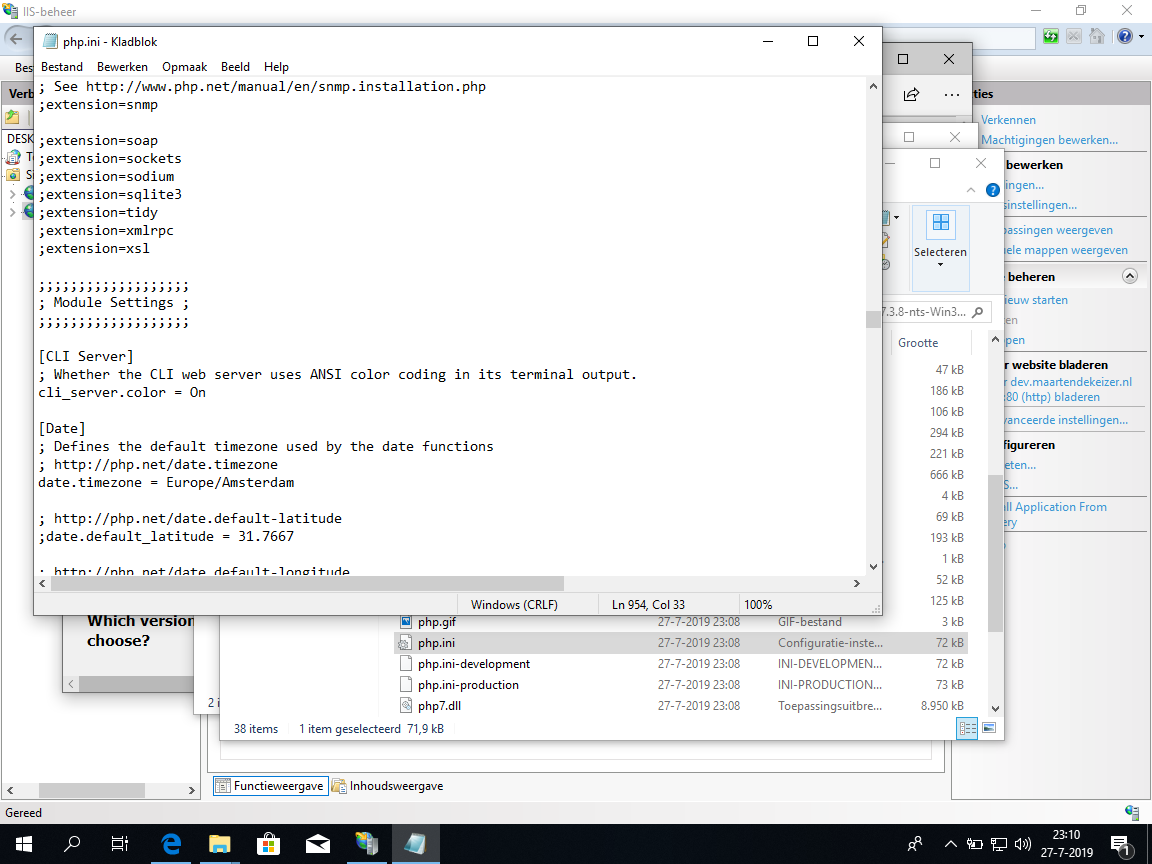
Task: Open Task View on the taskbar
Action: (x=120, y=844)
